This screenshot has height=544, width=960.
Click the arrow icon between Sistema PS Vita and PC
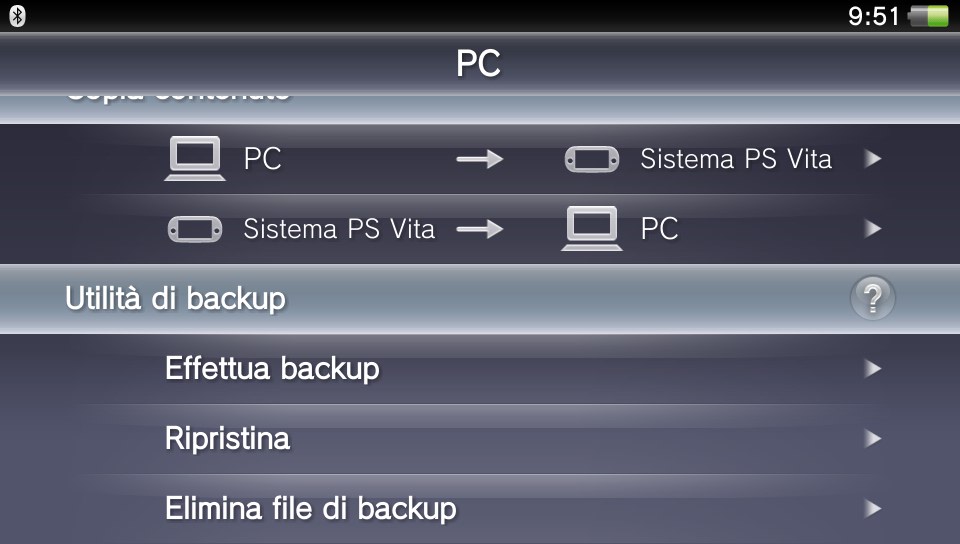click(479, 229)
